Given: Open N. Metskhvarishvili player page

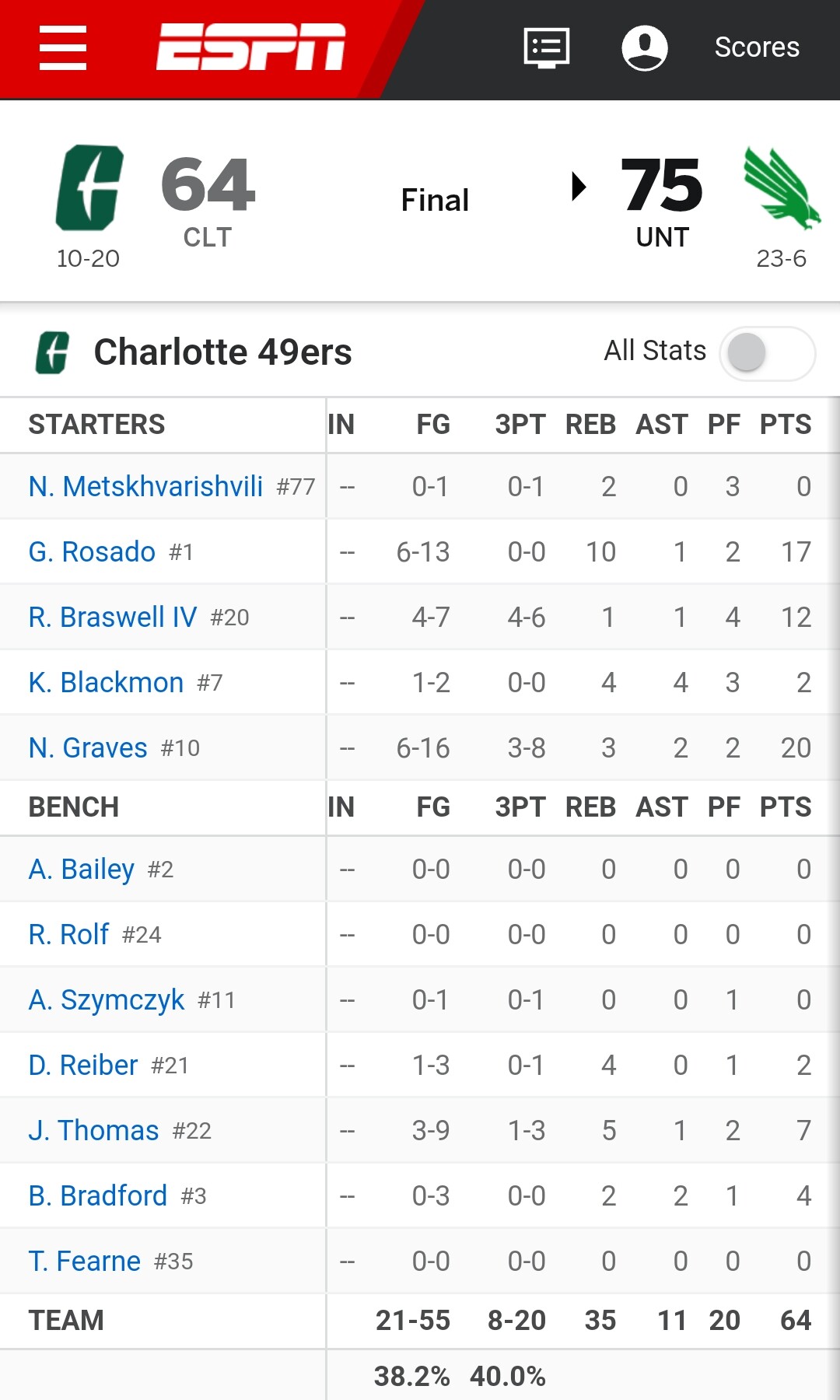Looking at the screenshot, I should (x=145, y=486).
